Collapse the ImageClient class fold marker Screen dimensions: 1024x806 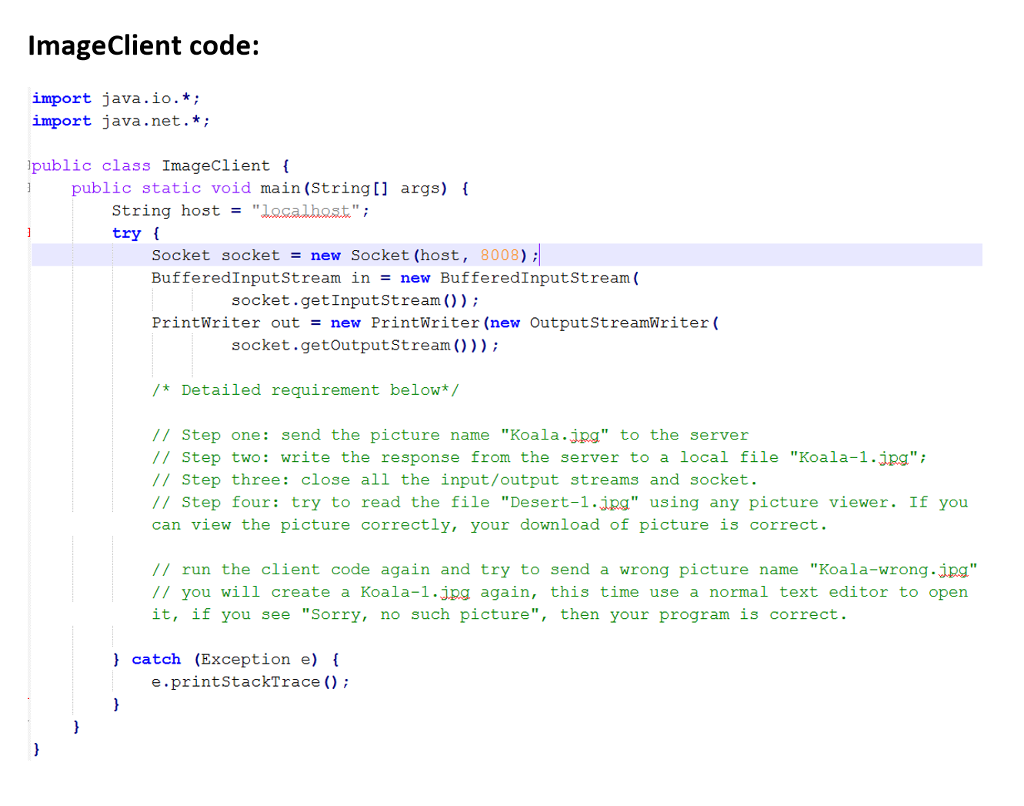(x=31, y=165)
